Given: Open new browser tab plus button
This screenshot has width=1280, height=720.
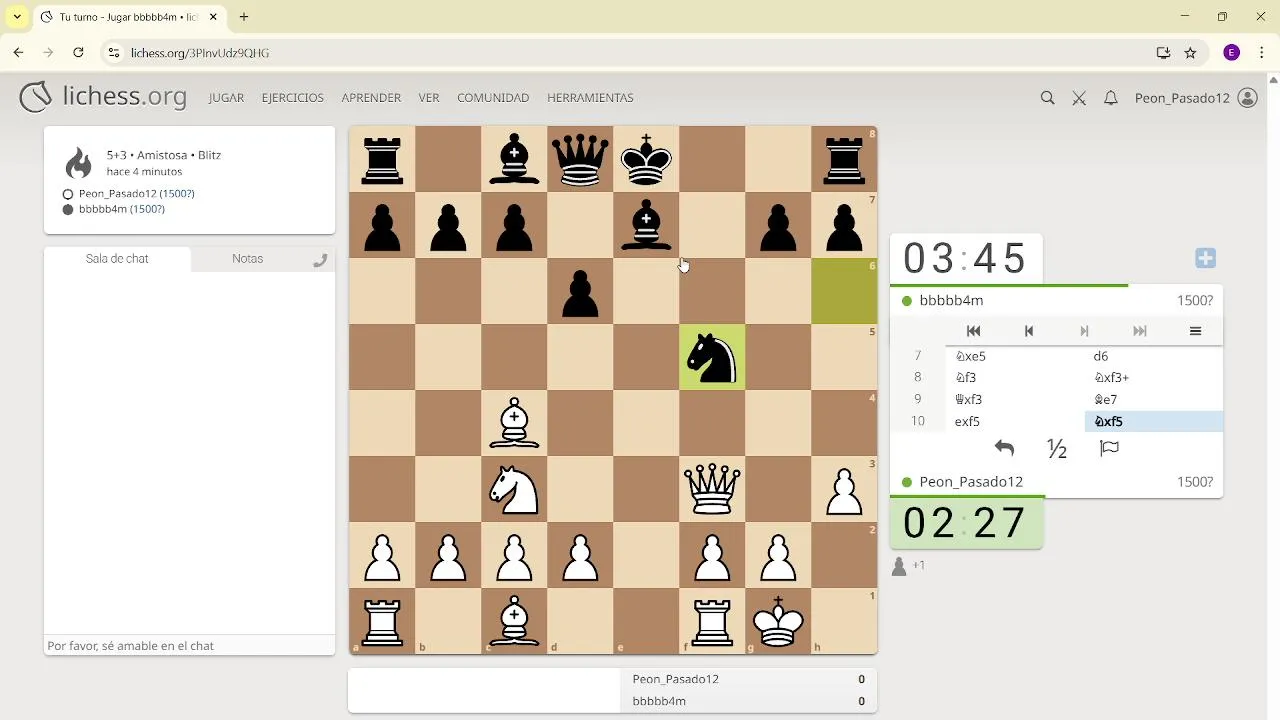Looking at the screenshot, I should pyautogui.click(x=244, y=17).
